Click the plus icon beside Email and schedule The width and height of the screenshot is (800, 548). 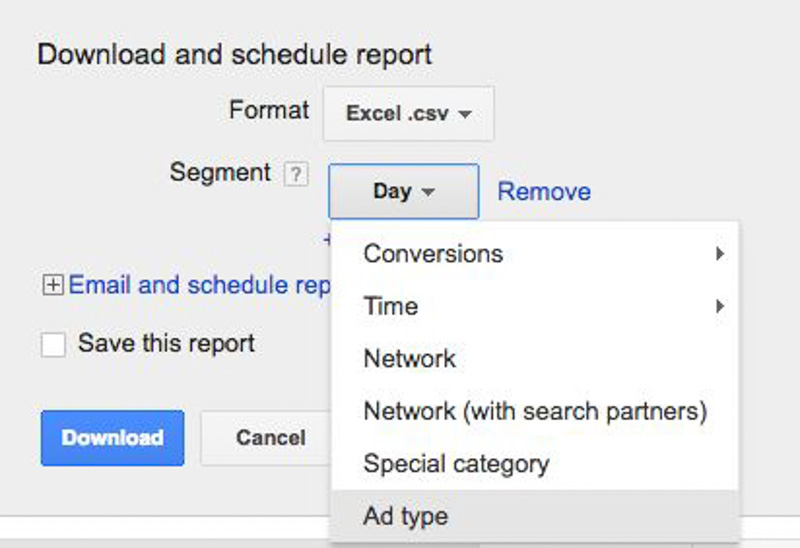[x=52, y=286]
